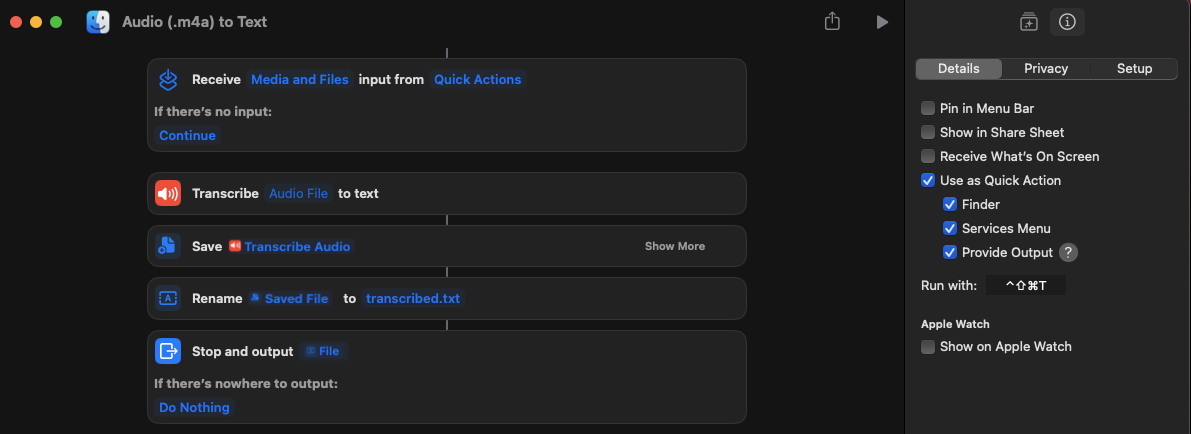Change the Do Nothing output option
1191x434 pixels.
point(194,407)
